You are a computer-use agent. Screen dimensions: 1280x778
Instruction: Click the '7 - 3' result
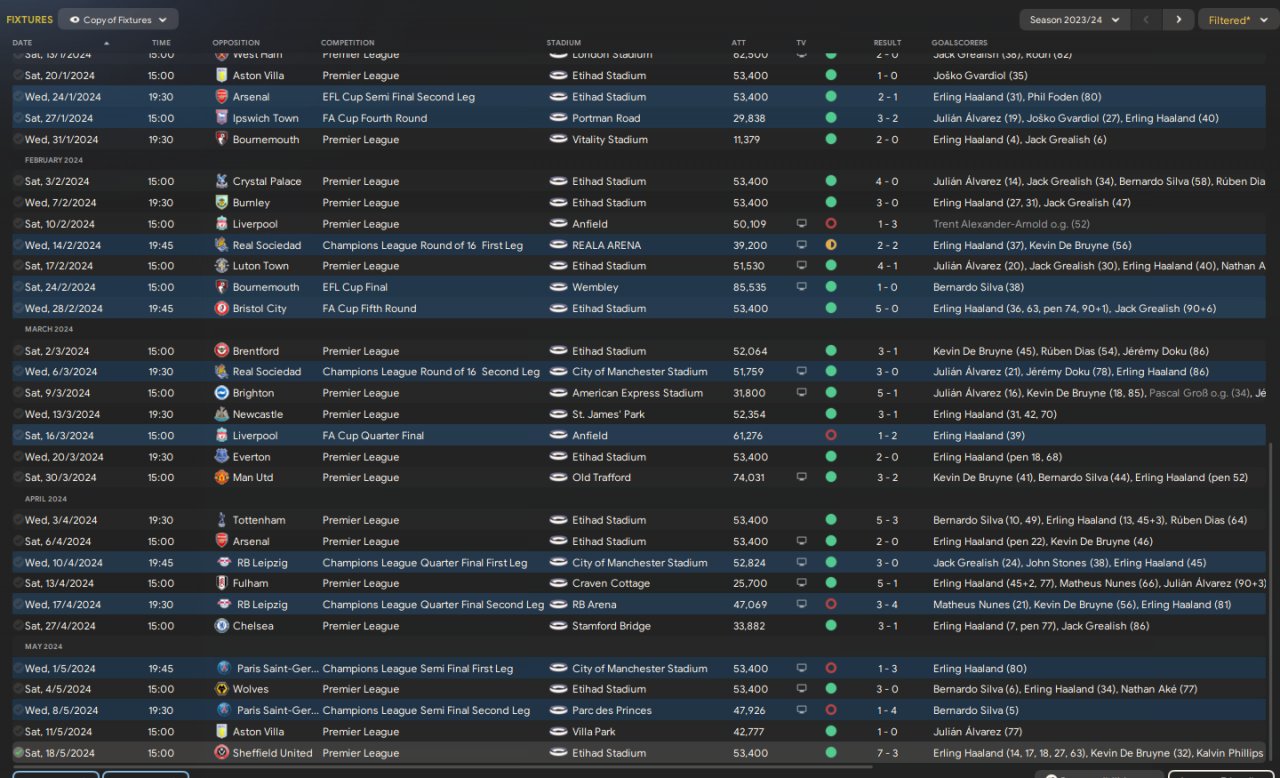tap(887, 753)
